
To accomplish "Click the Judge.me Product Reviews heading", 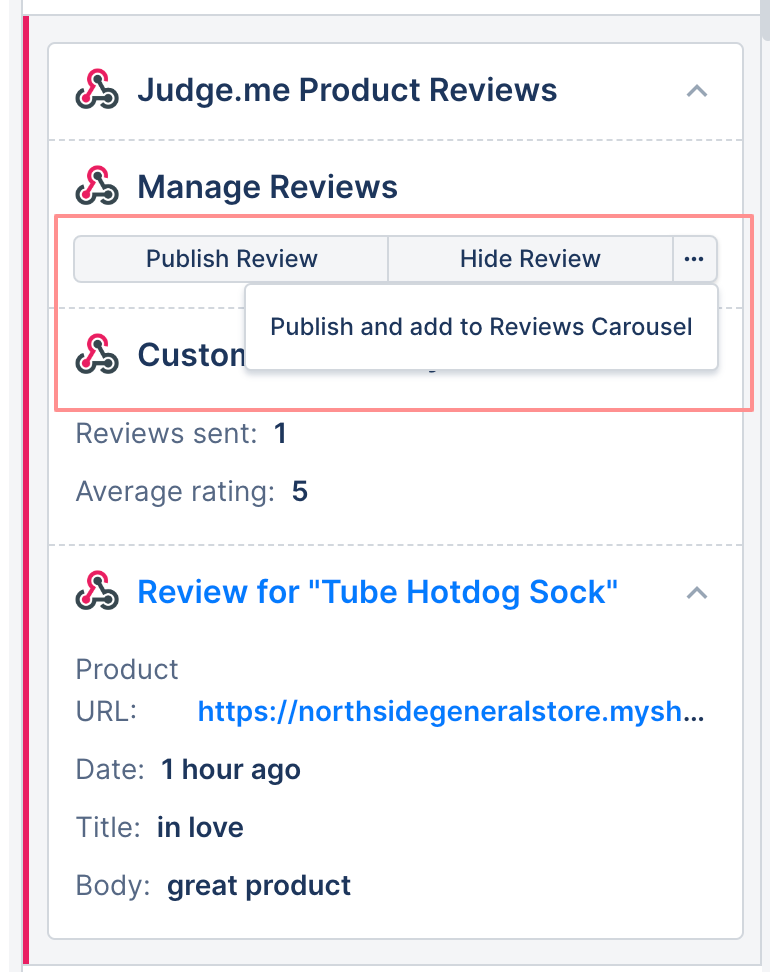I will click(347, 90).
